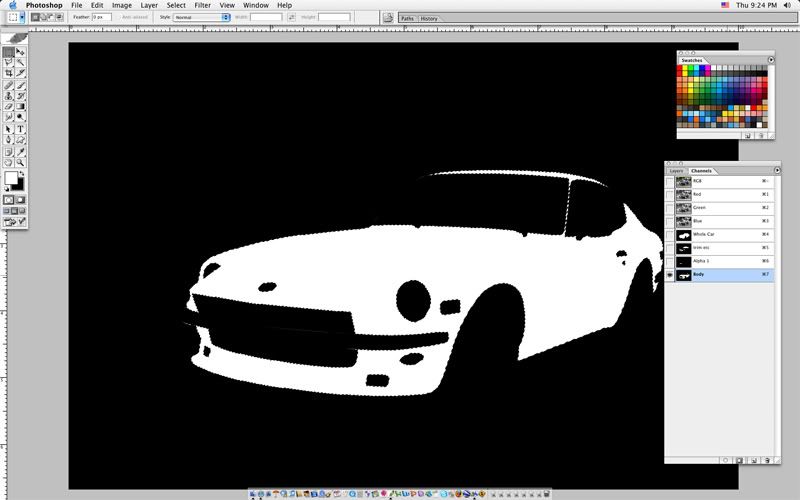Select the Type tool
This screenshot has height=500, width=800.
[20, 128]
